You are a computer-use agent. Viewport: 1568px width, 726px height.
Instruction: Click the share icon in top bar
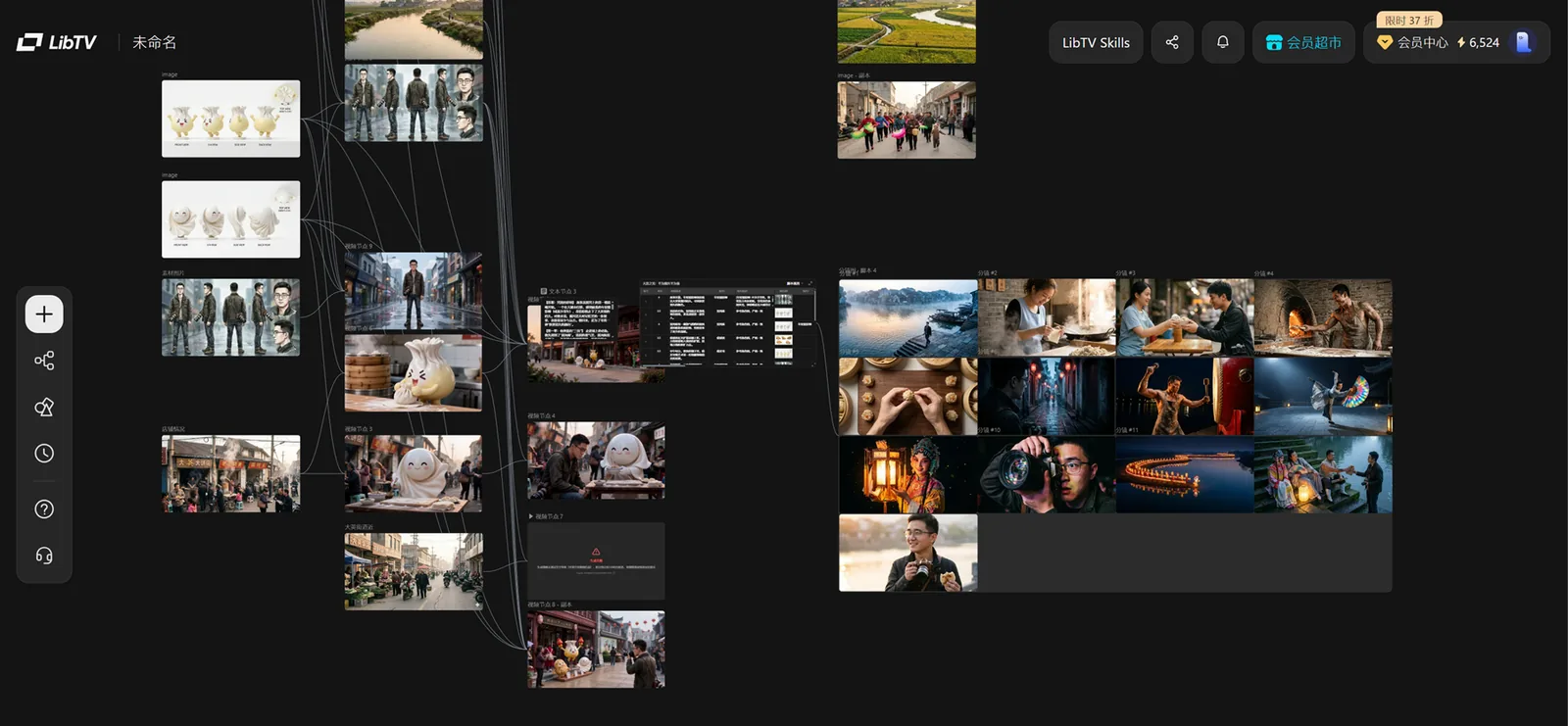pyautogui.click(x=1172, y=42)
